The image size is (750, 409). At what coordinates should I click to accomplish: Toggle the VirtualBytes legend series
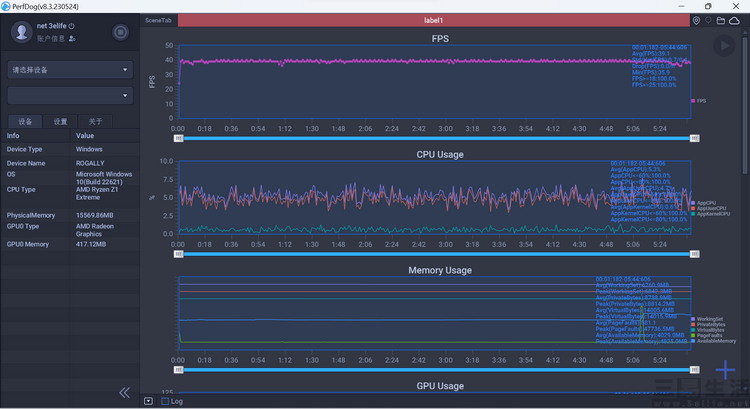(708, 330)
